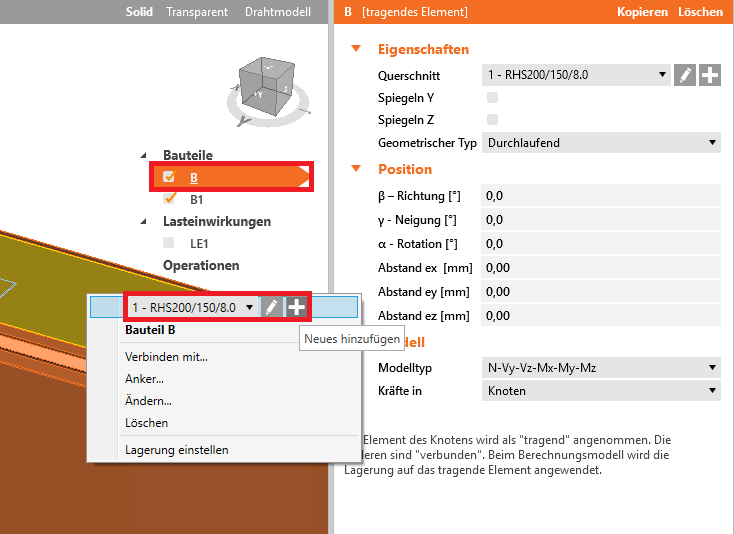Viewport: 734px width, 534px height.
Task: Click the Abstand ez input field
Action: tap(601, 315)
